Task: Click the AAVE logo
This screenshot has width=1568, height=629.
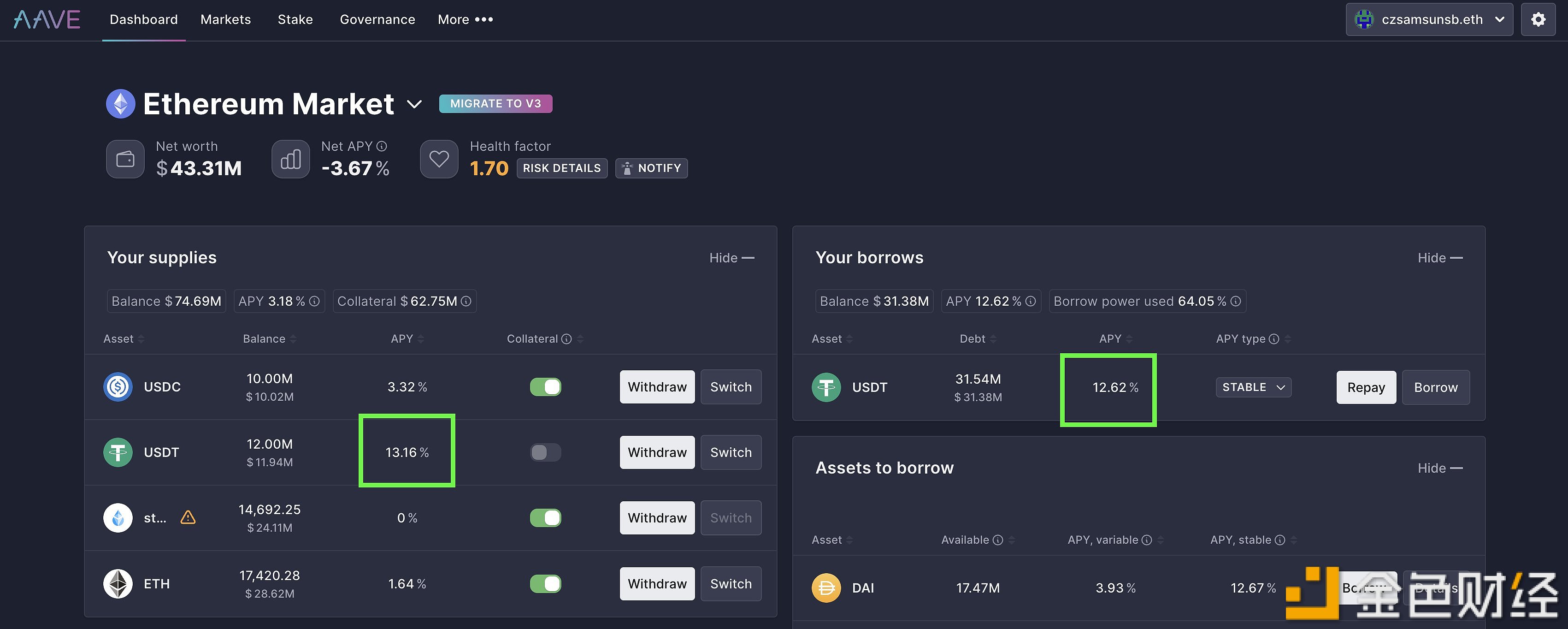Action: click(47, 19)
